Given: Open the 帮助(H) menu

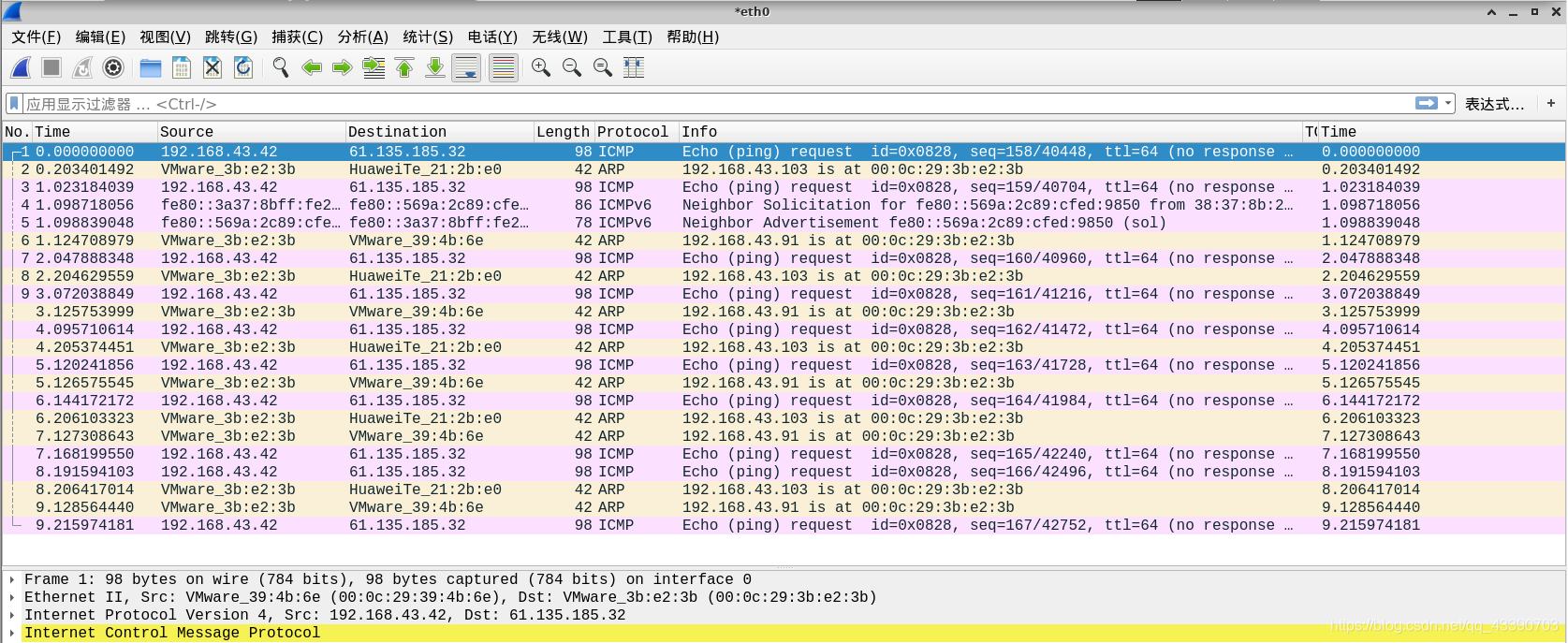Looking at the screenshot, I should click(x=693, y=37).
